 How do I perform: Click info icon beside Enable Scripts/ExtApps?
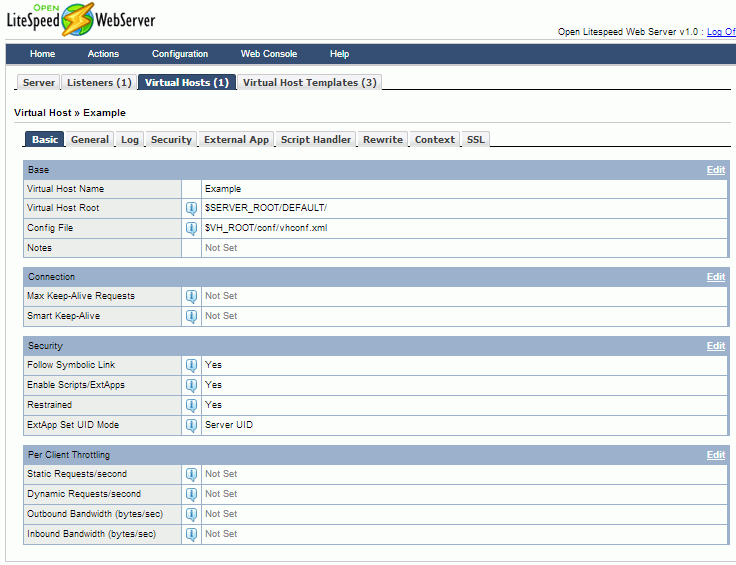click(x=191, y=385)
